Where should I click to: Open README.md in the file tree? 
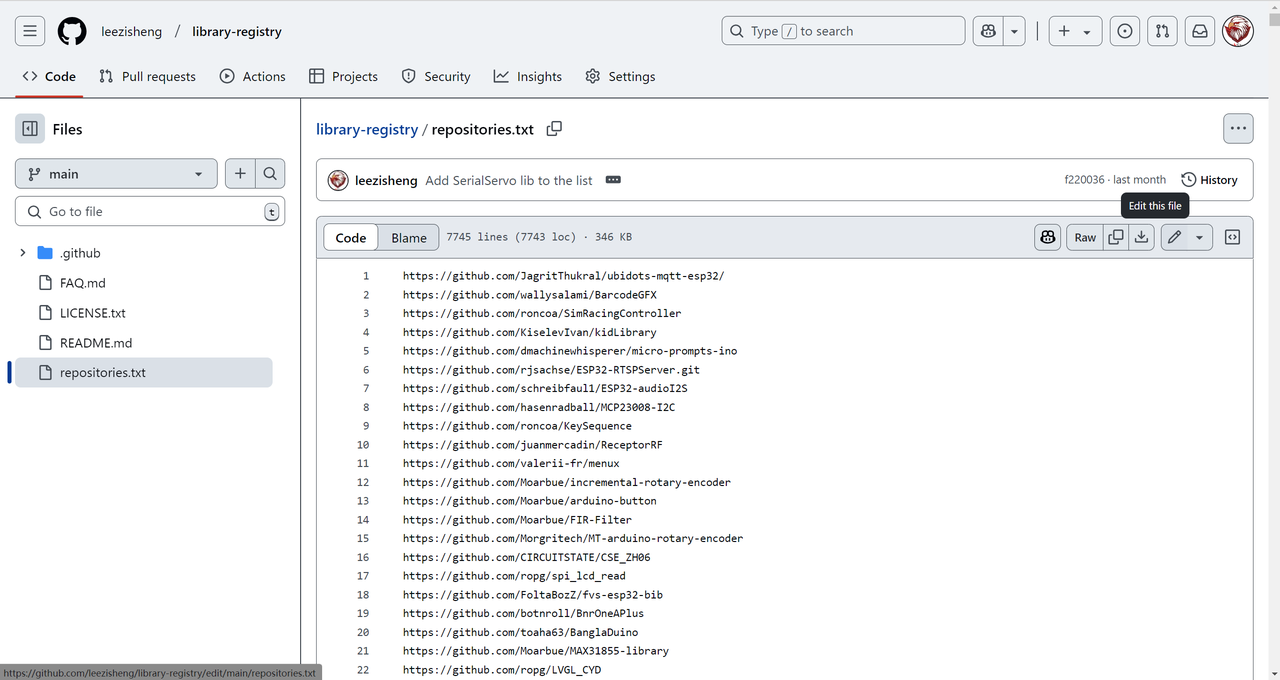click(x=96, y=343)
